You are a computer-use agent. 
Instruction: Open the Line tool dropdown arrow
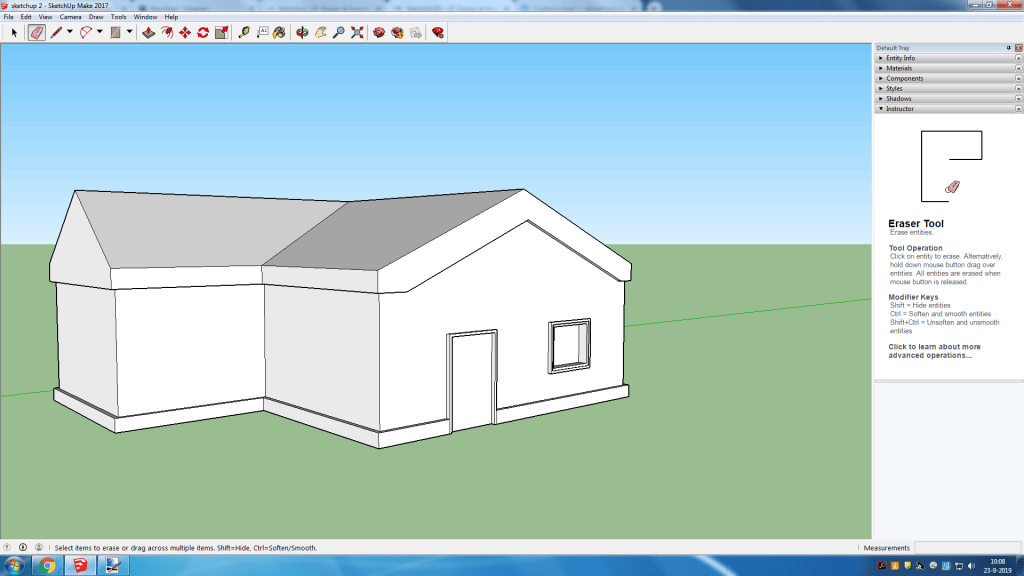tap(69, 32)
